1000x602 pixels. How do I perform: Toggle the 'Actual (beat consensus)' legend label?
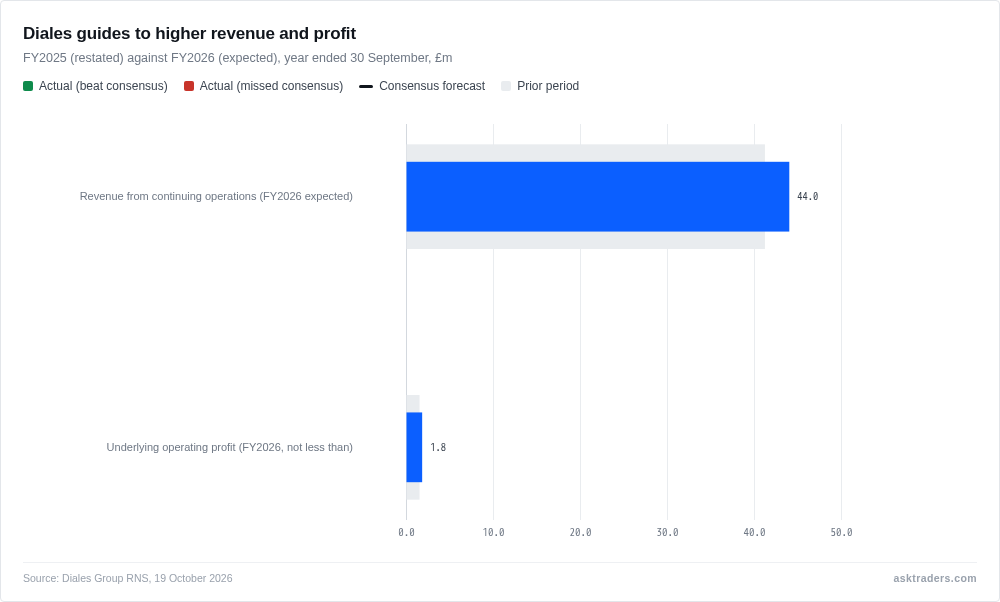pyautogui.click(x=103, y=86)
